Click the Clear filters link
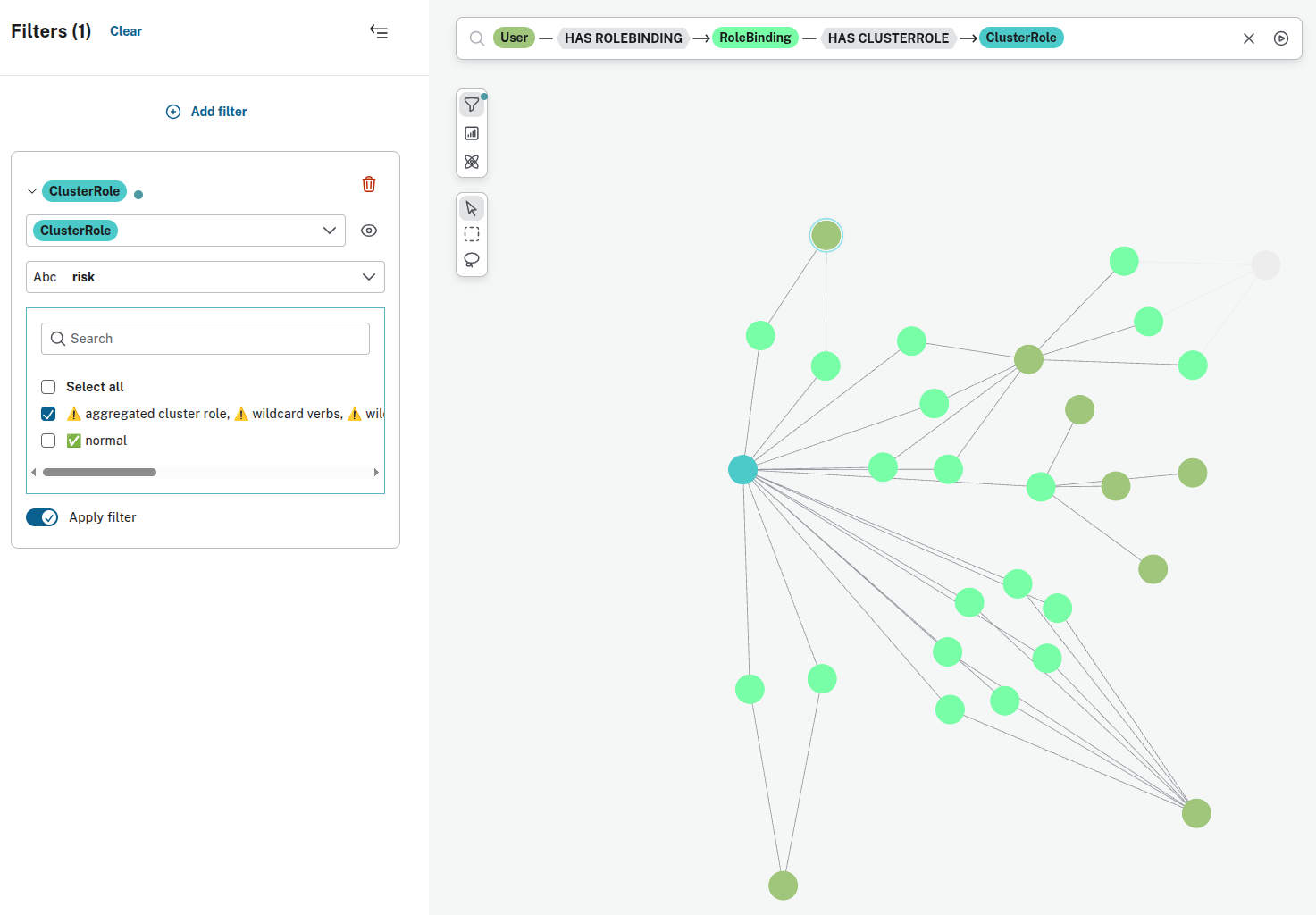The width and height of the screenshot is (1316, 915). (126, 31)
